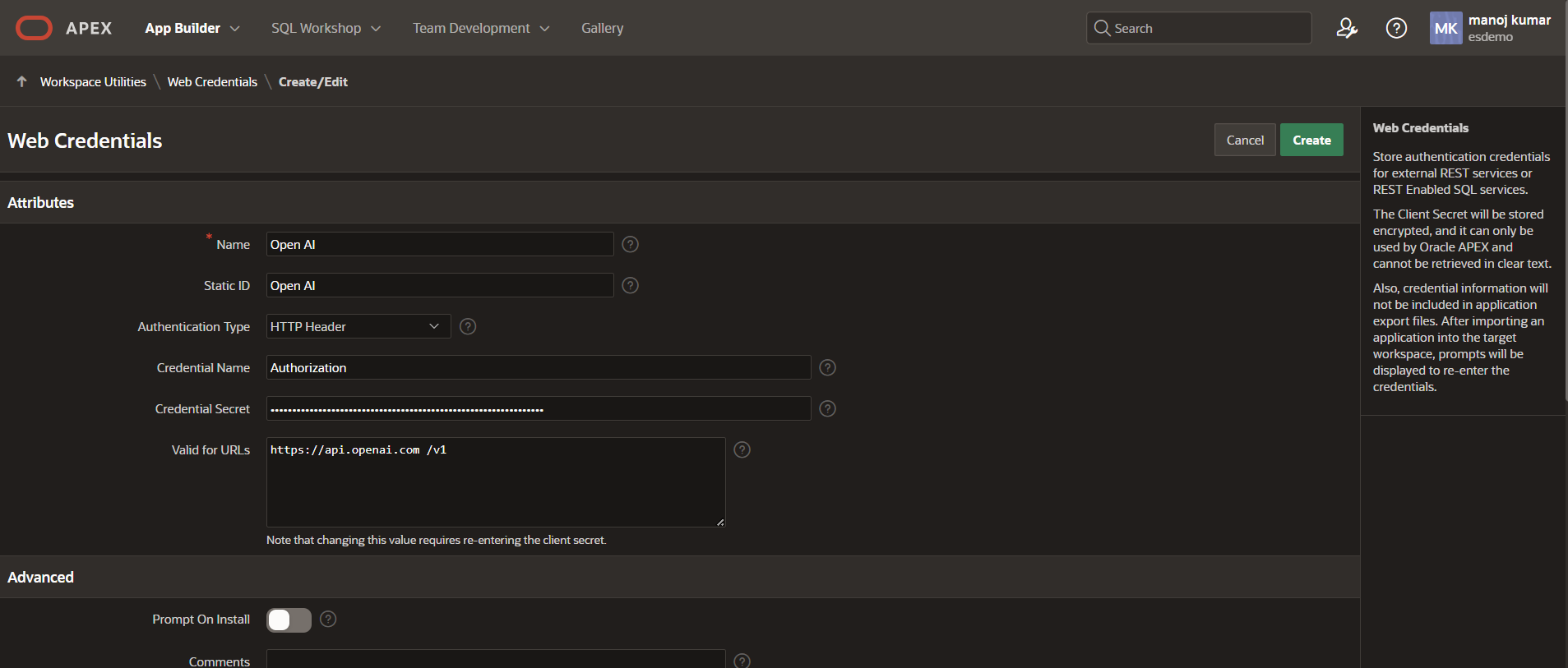
Task: Click the breadcrumb up-arrow icon
Action: (x=22, y=81)
